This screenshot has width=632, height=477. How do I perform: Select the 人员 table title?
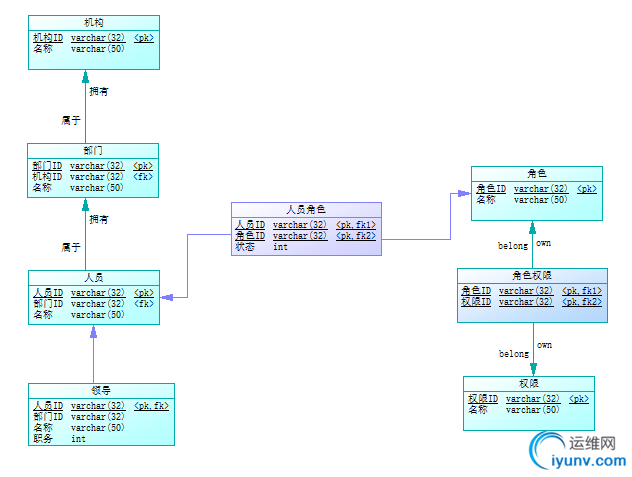tap(94, 277)
